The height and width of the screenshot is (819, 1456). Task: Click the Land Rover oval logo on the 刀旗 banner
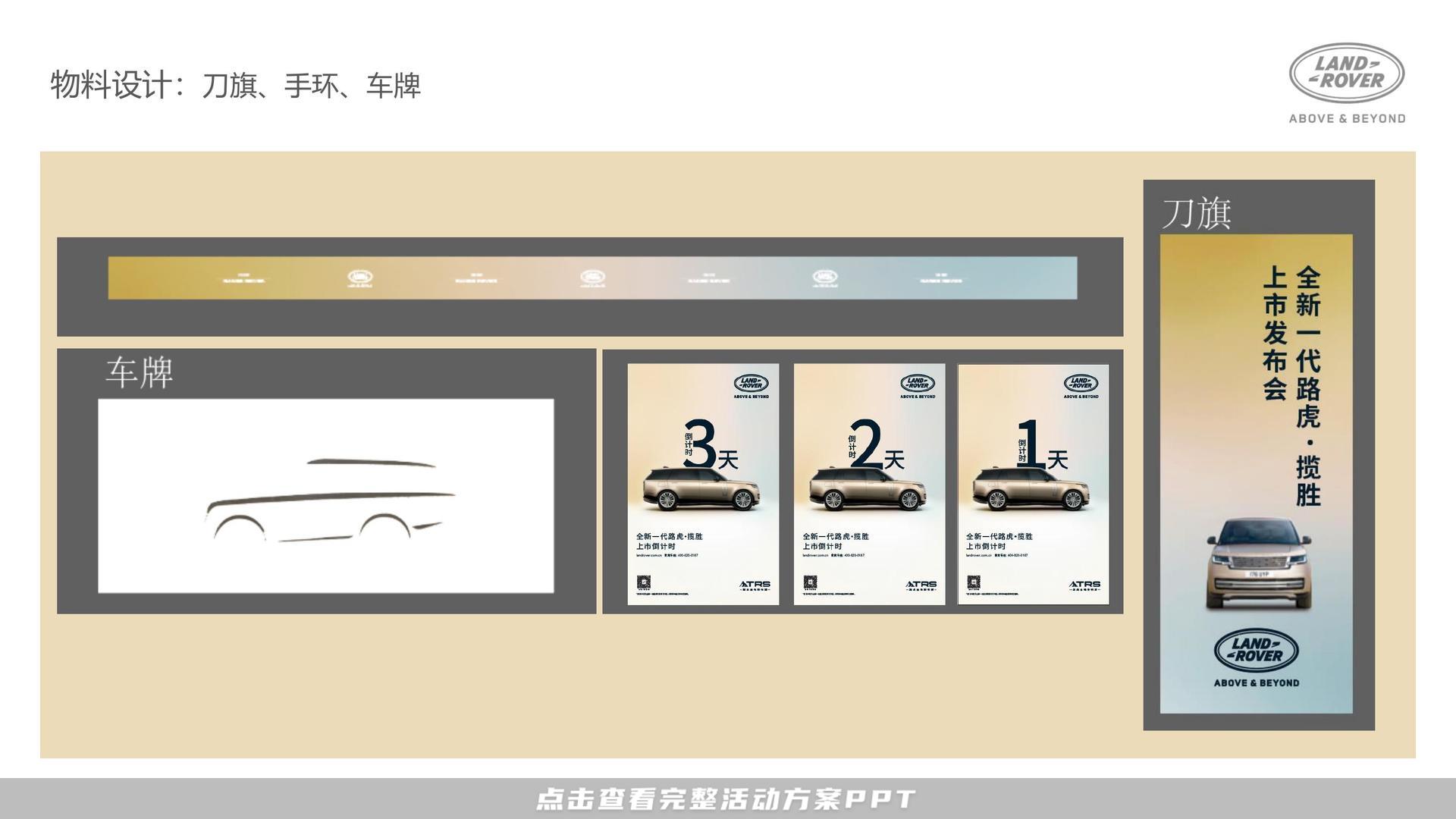pyautogui.click(x=1257, y=651)
